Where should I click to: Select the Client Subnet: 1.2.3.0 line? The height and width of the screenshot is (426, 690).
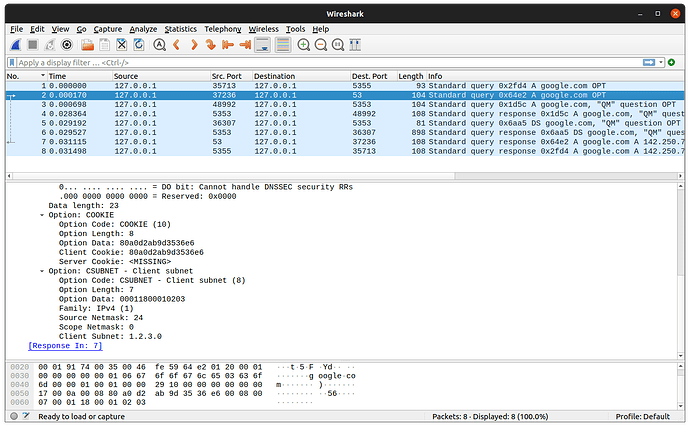[110, 337]
